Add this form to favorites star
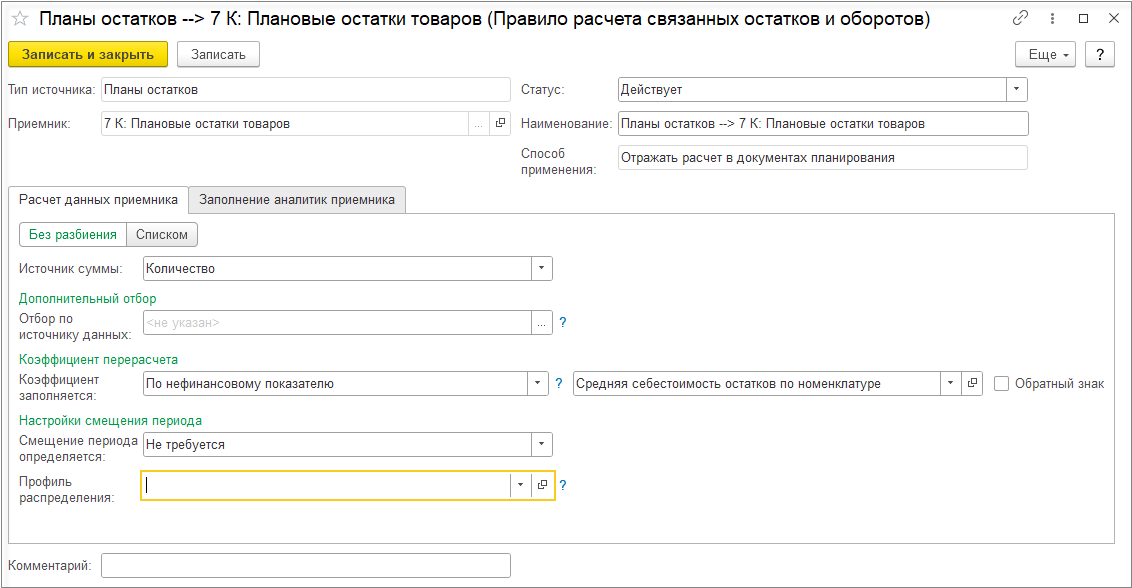 [19, 19]
